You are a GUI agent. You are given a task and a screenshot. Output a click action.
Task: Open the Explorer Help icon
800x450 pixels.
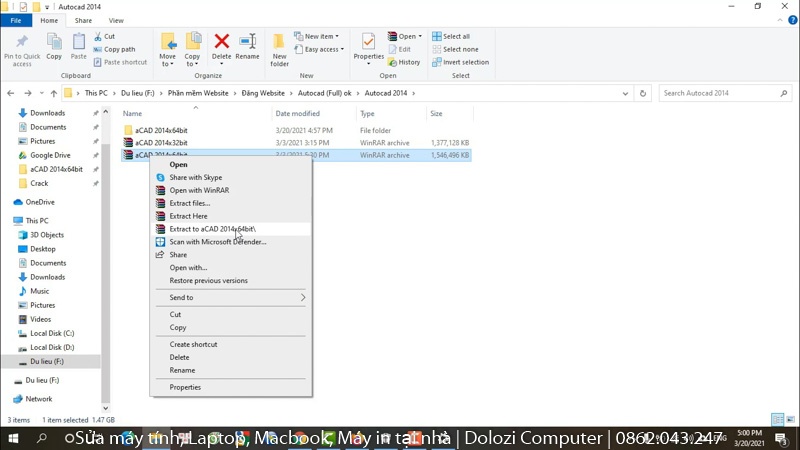coord(792,20)
